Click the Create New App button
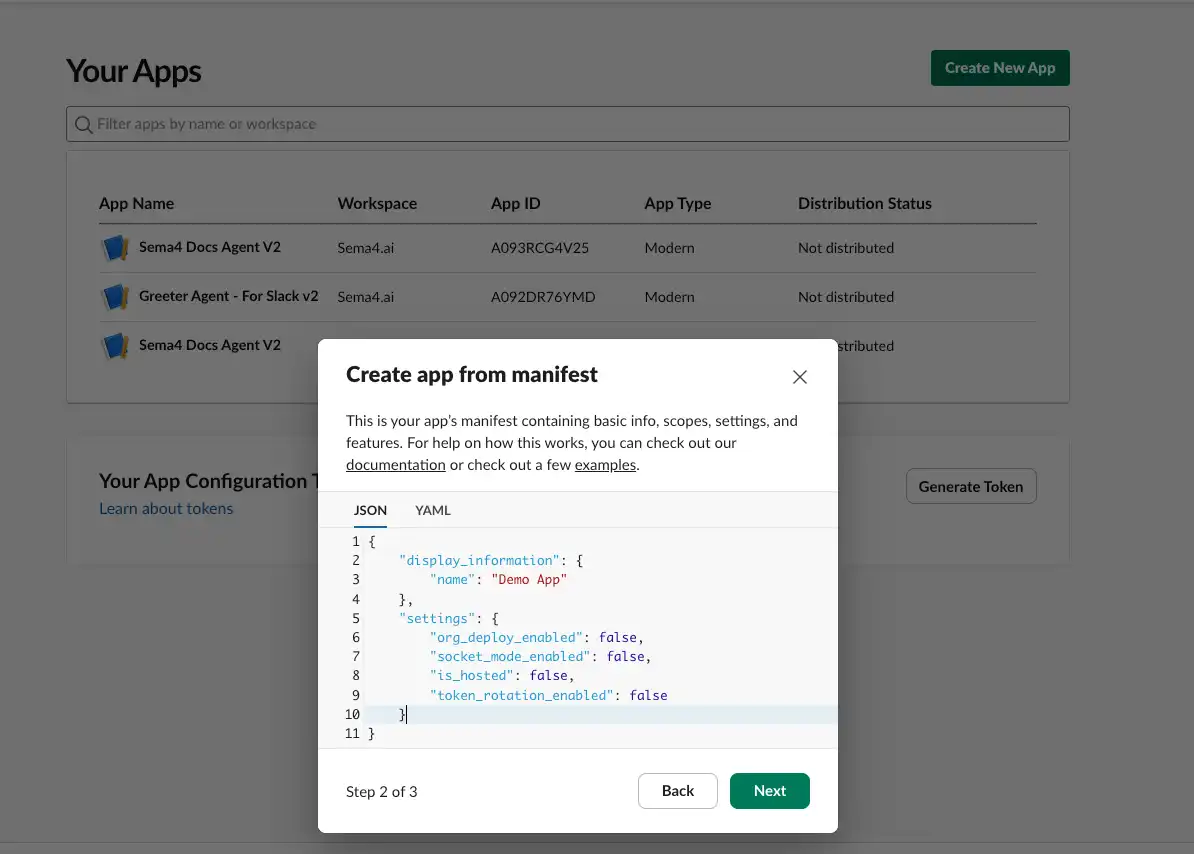The image size is (1194, 854). coord(1000,67)
